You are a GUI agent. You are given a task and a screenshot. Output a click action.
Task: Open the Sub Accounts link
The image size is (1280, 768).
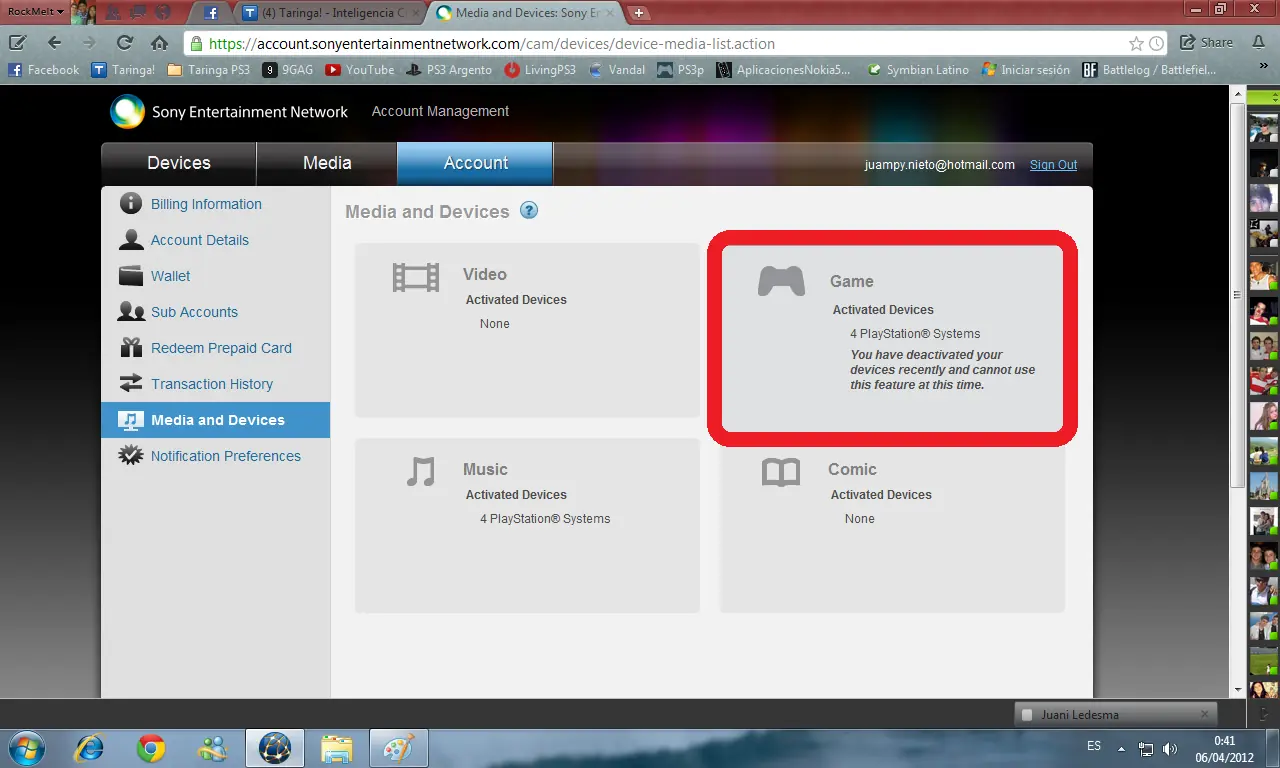pos(194,312)
